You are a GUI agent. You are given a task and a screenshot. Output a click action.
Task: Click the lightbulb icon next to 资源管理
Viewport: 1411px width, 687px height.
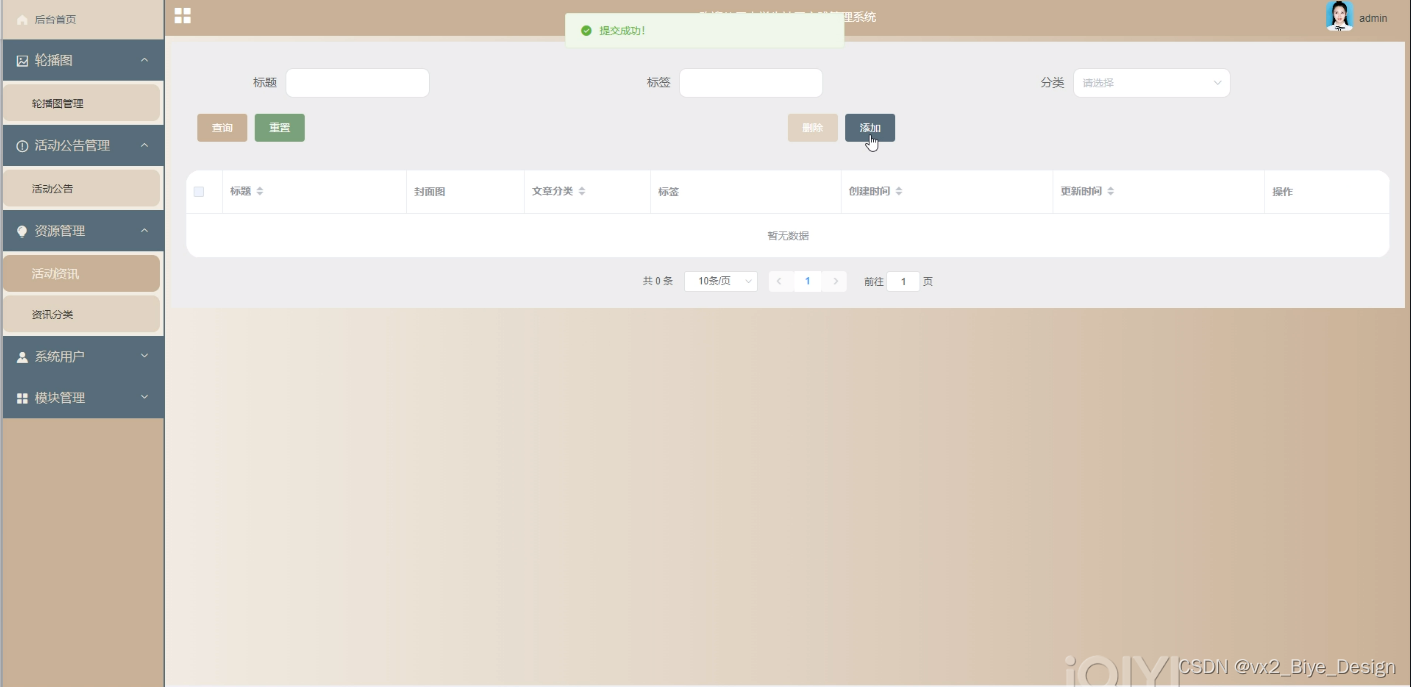pos(22,231)
